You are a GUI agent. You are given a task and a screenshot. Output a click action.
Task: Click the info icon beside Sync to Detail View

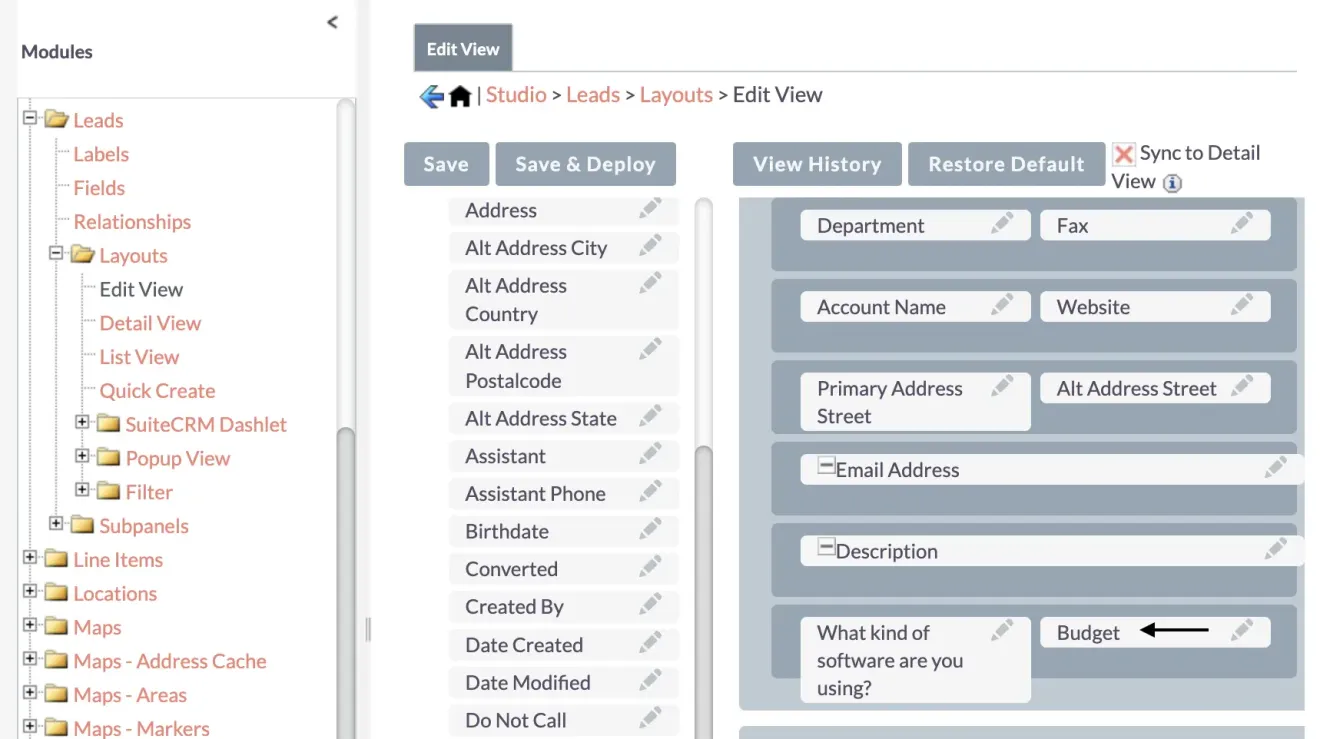[1173, 183]
